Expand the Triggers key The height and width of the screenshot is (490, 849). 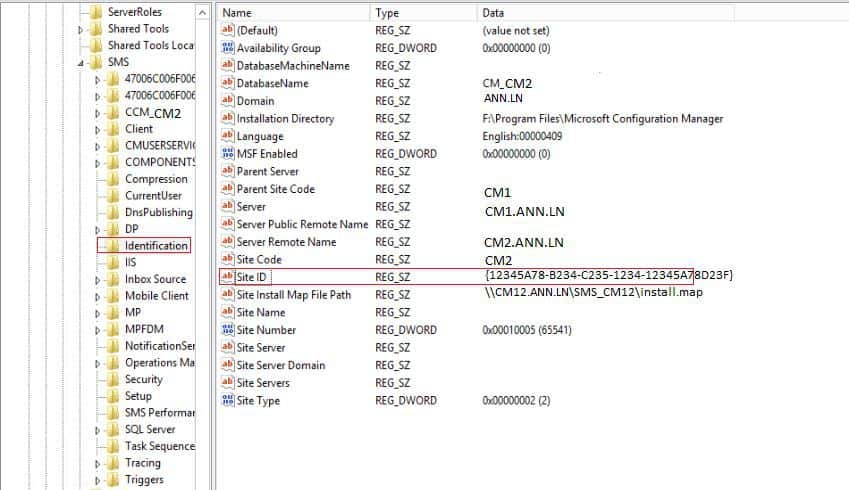coord(97,480)
